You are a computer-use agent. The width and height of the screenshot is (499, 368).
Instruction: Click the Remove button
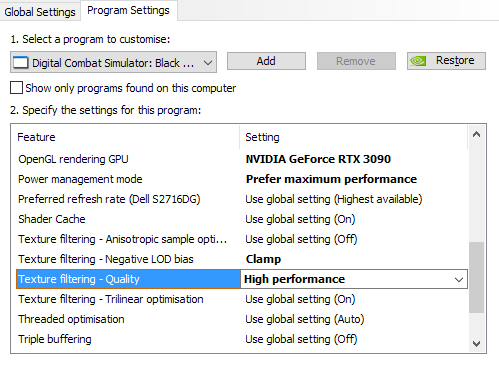(x=356, y=61)
